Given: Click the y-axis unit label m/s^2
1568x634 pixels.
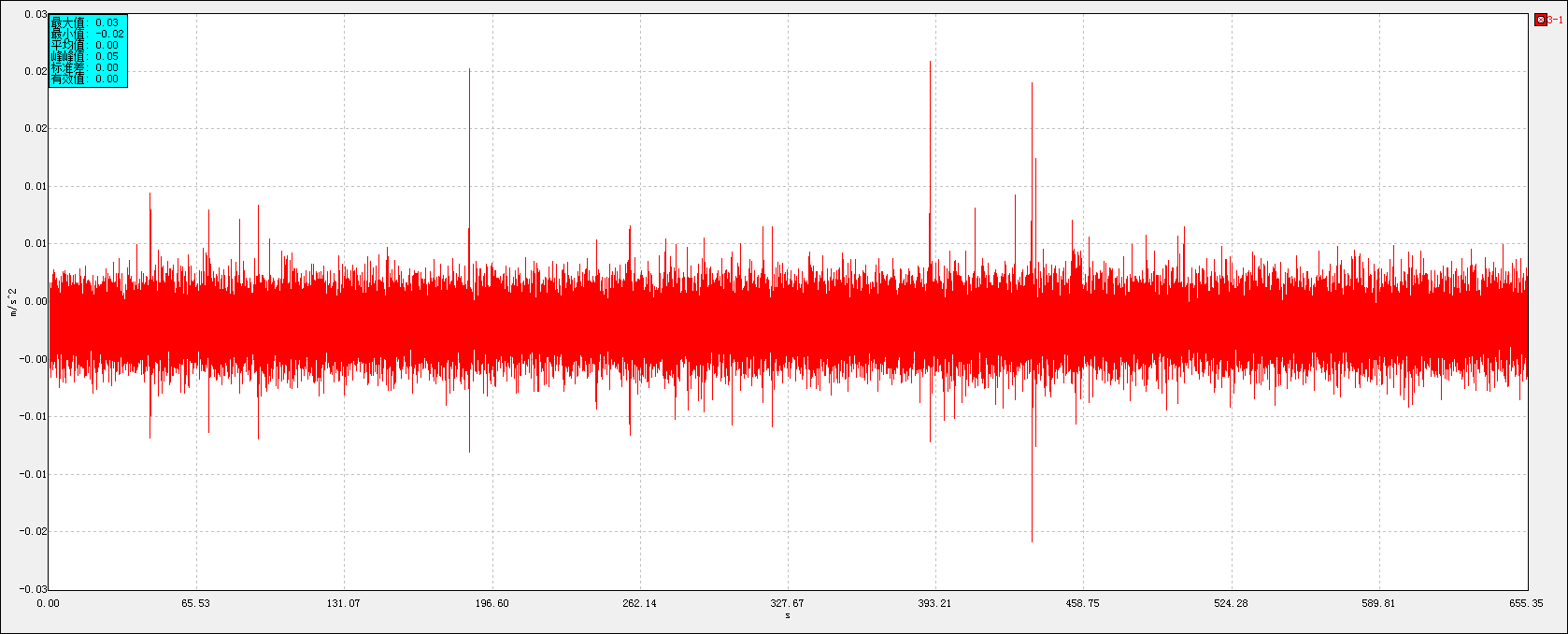Looking at the screenshot, I should pos(12,302).
